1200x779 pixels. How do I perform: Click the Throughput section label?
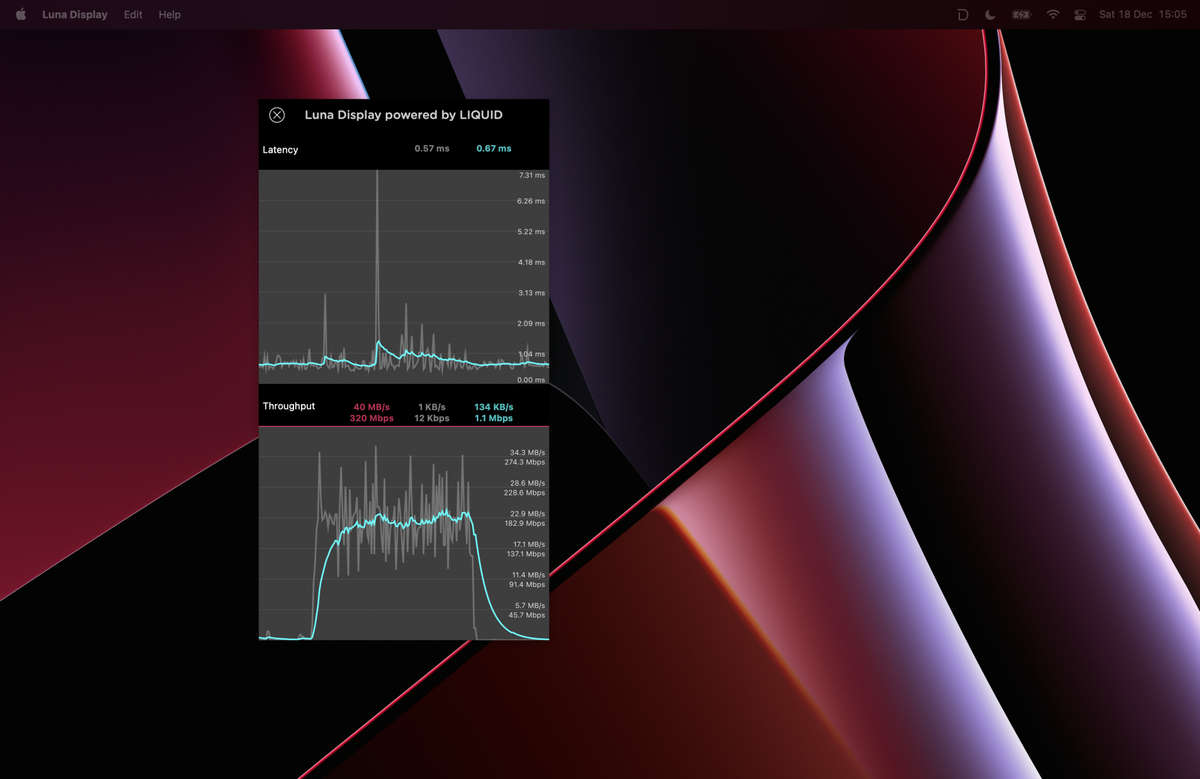coord(289,406)
